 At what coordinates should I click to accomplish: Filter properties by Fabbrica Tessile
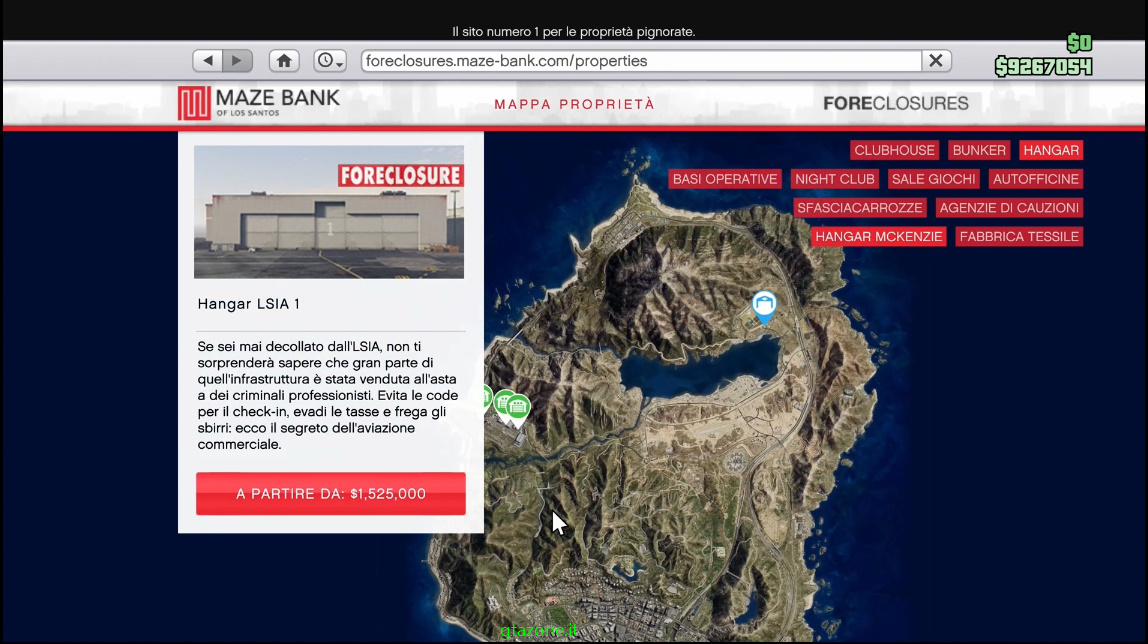coord(1019,236)
